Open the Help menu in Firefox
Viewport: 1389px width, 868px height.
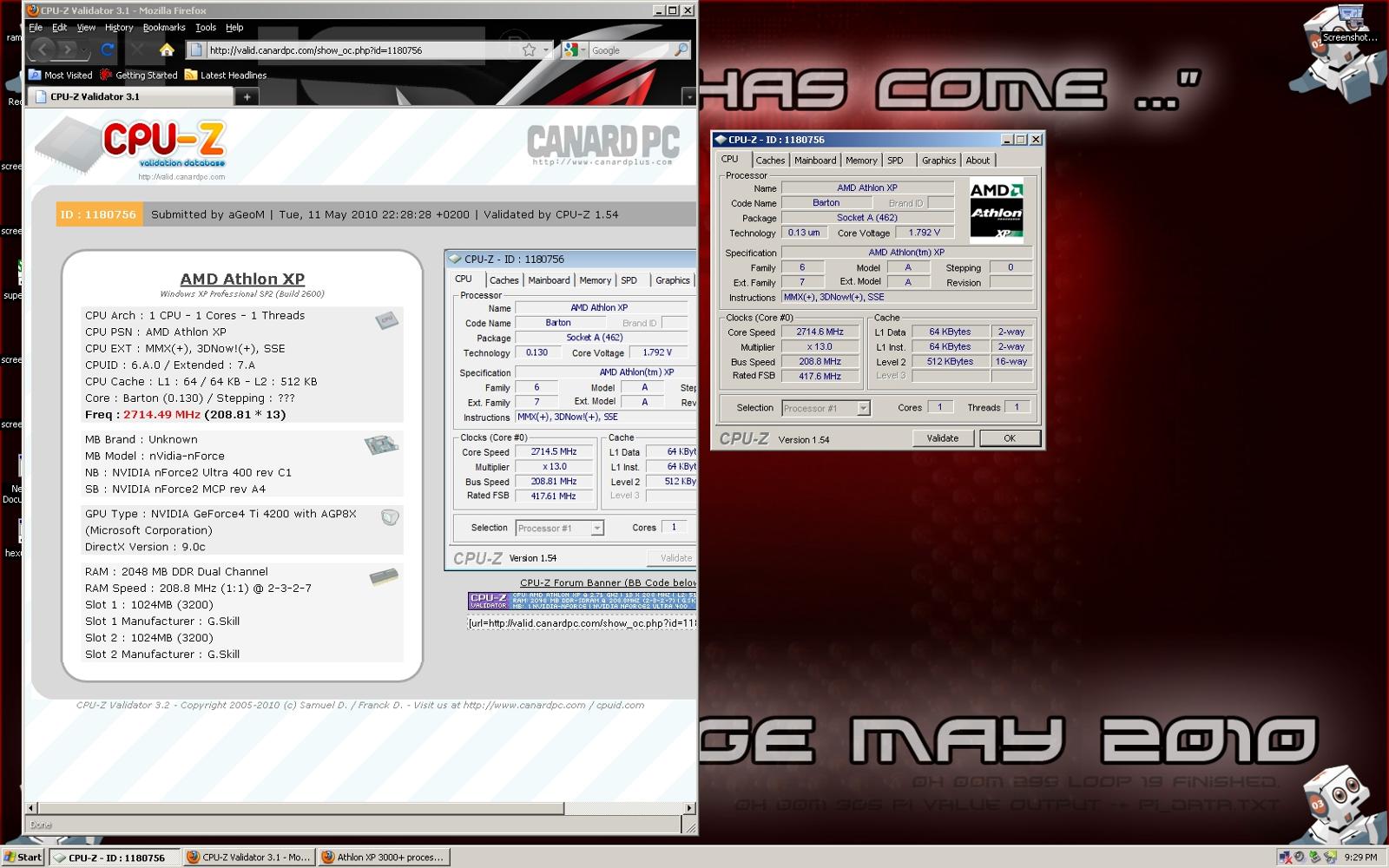234,28
